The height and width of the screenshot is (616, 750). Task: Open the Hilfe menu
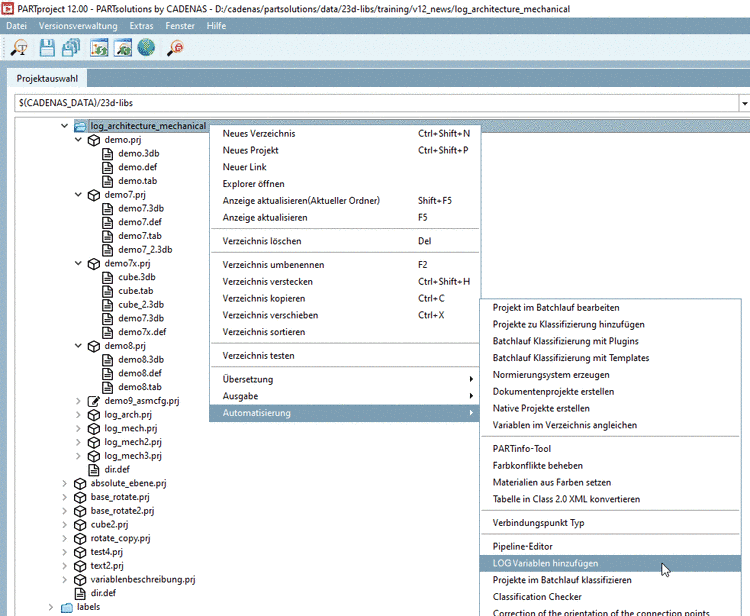[x=216, y=26]
